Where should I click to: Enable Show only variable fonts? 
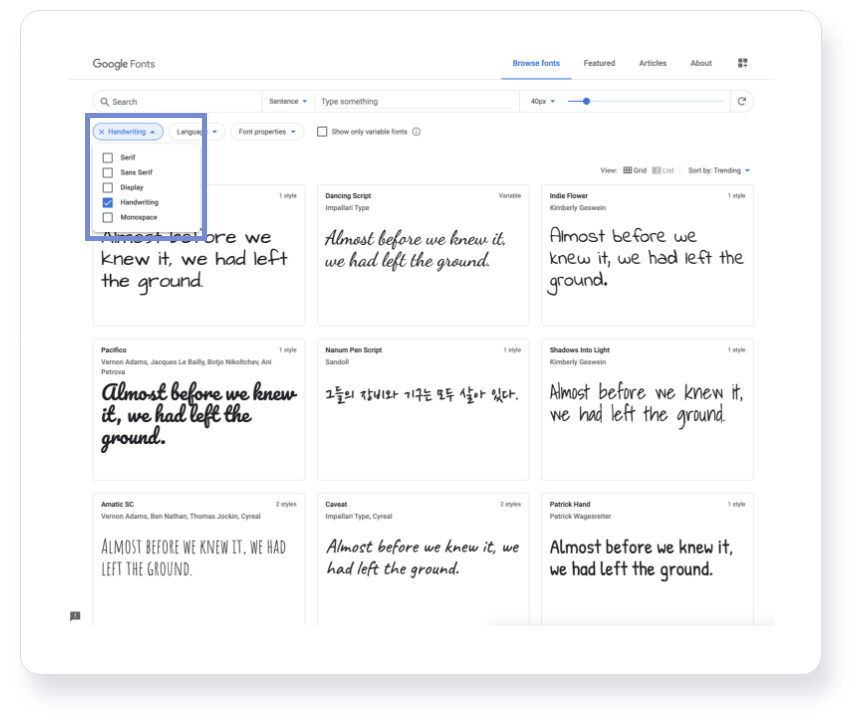click(x=322, y=132)
